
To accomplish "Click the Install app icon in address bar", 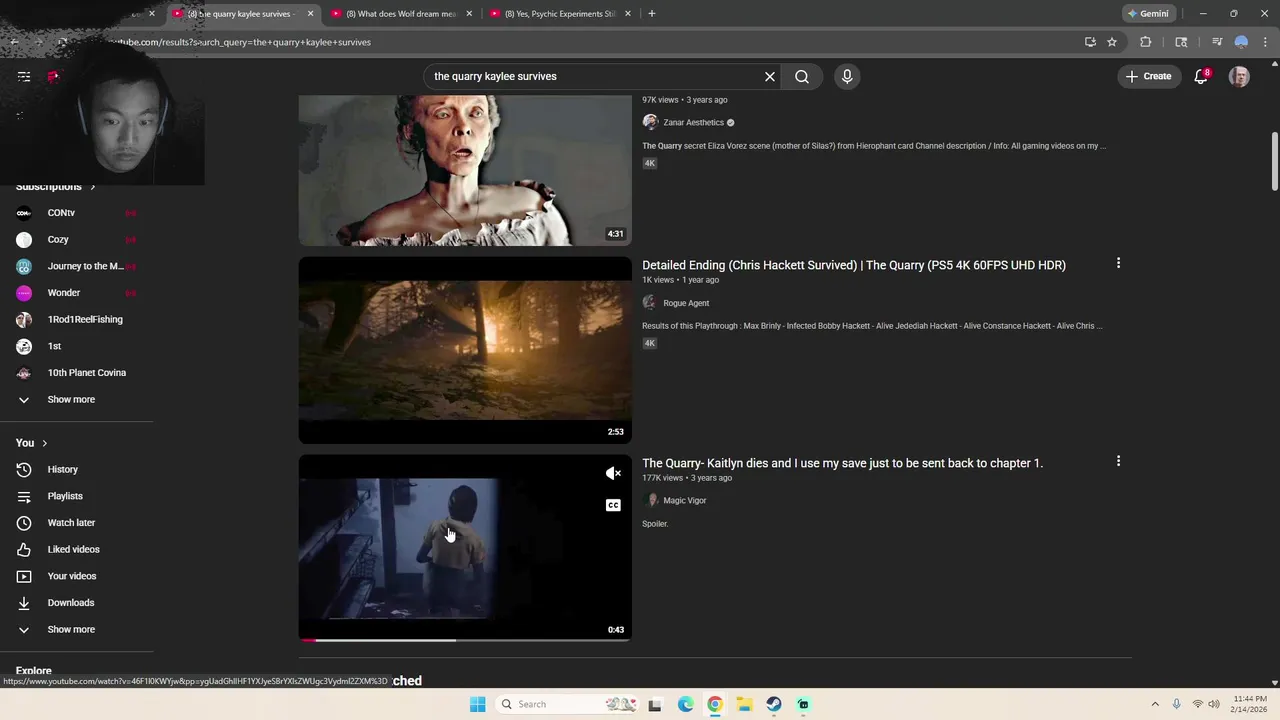I will click(1090, 42).
